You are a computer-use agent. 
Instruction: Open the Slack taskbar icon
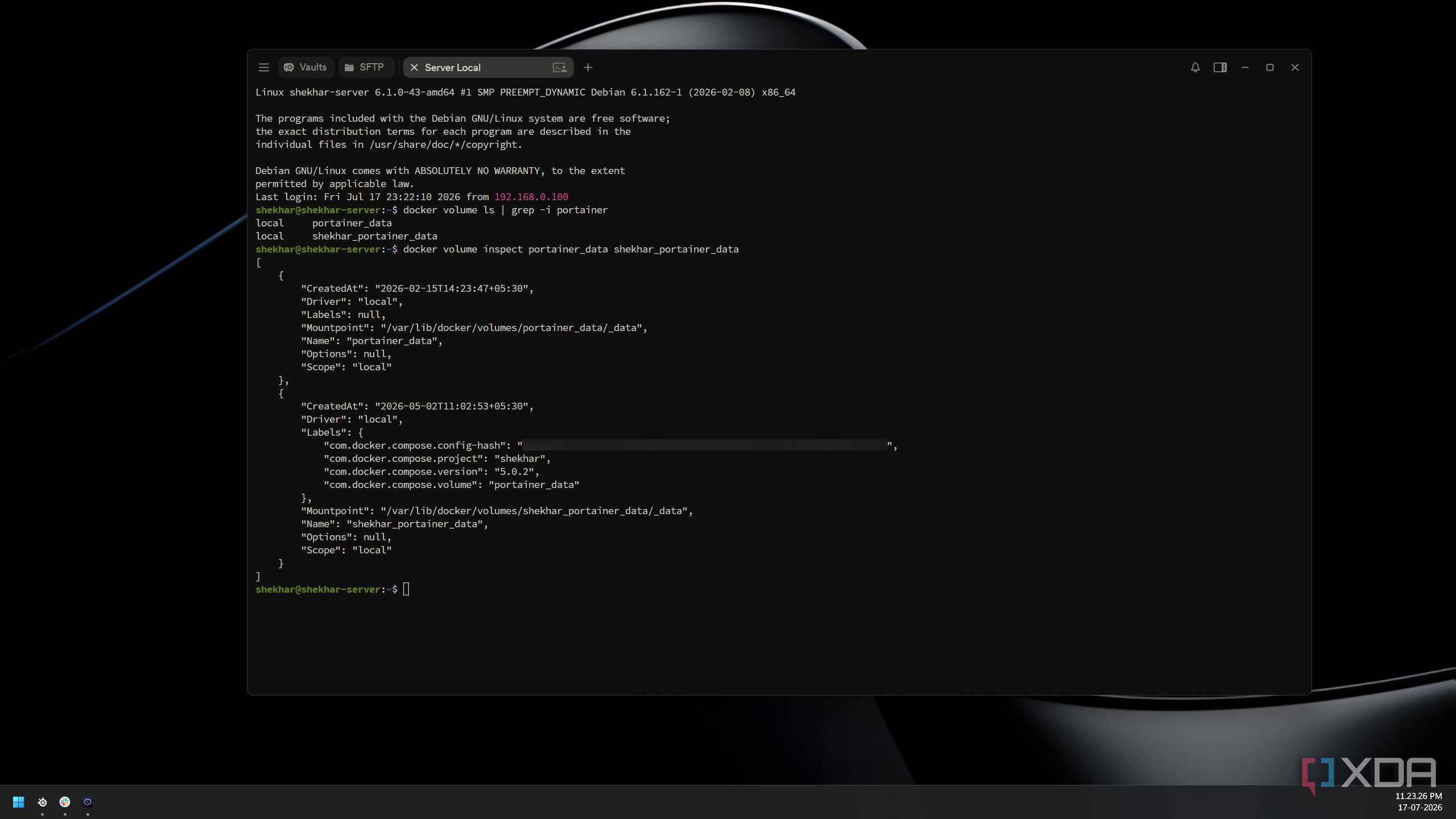click(65, 802)
